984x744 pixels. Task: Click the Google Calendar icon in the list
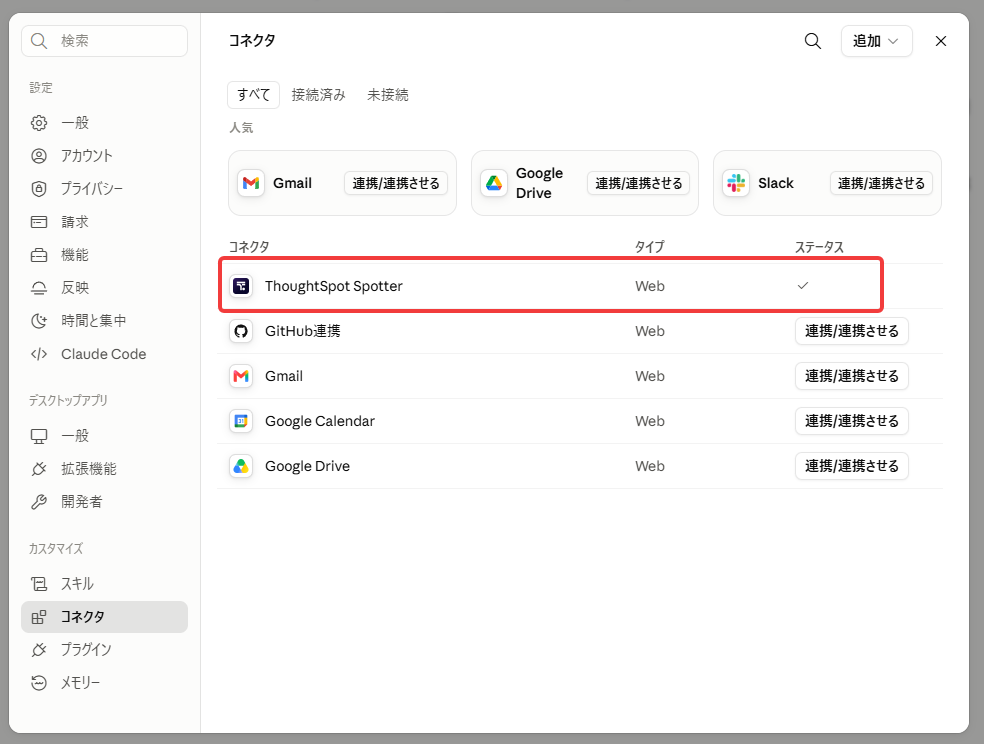[241, 422]
